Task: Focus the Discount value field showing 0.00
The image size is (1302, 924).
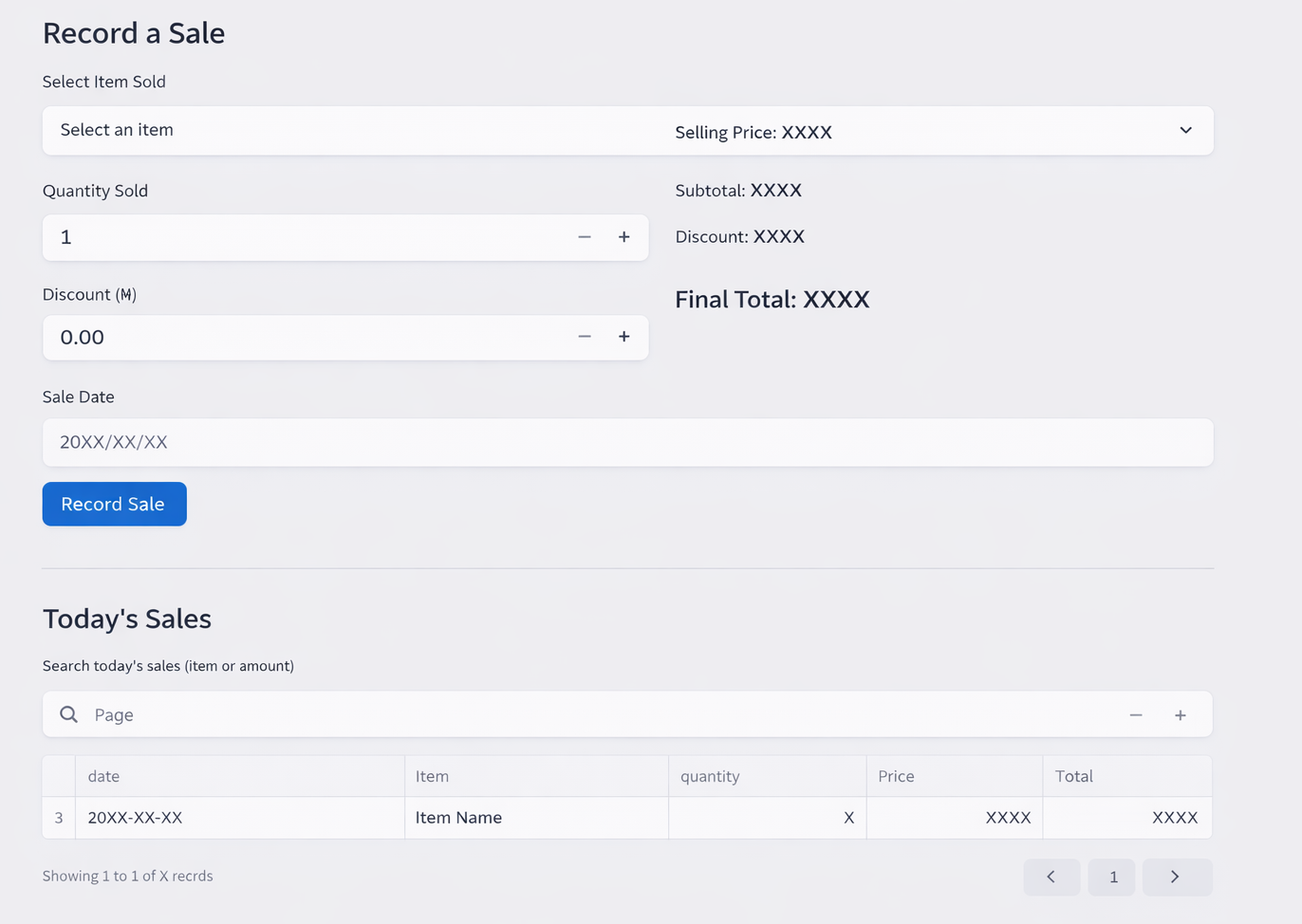Action: coord(304,338)
